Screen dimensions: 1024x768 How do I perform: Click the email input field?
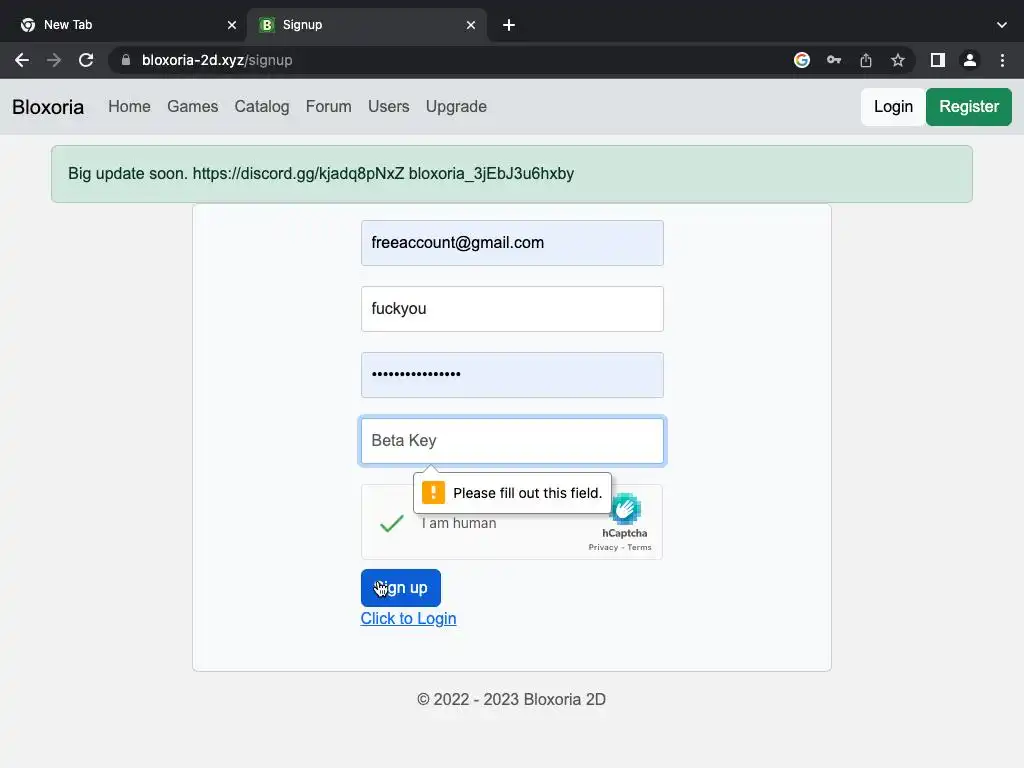512,243
